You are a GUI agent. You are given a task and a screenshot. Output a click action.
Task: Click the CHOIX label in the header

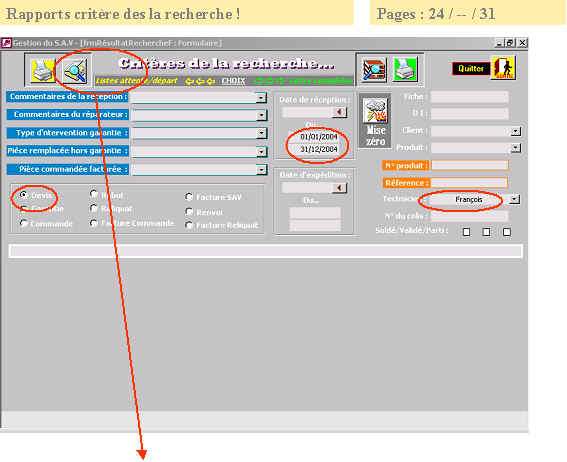point(233,81)
